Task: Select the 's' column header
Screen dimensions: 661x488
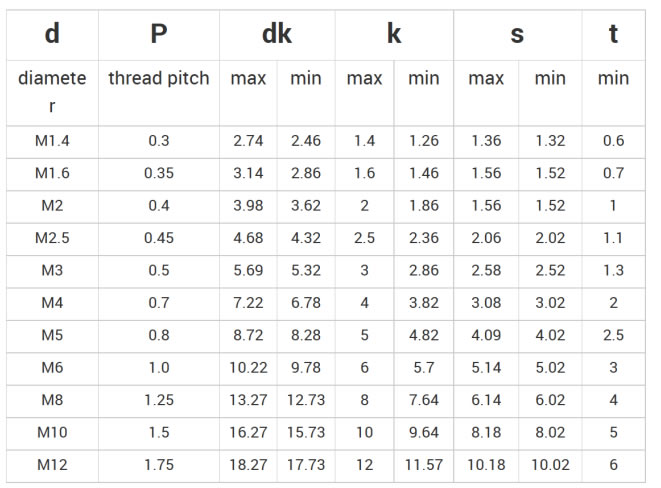Action: (517, 34)
